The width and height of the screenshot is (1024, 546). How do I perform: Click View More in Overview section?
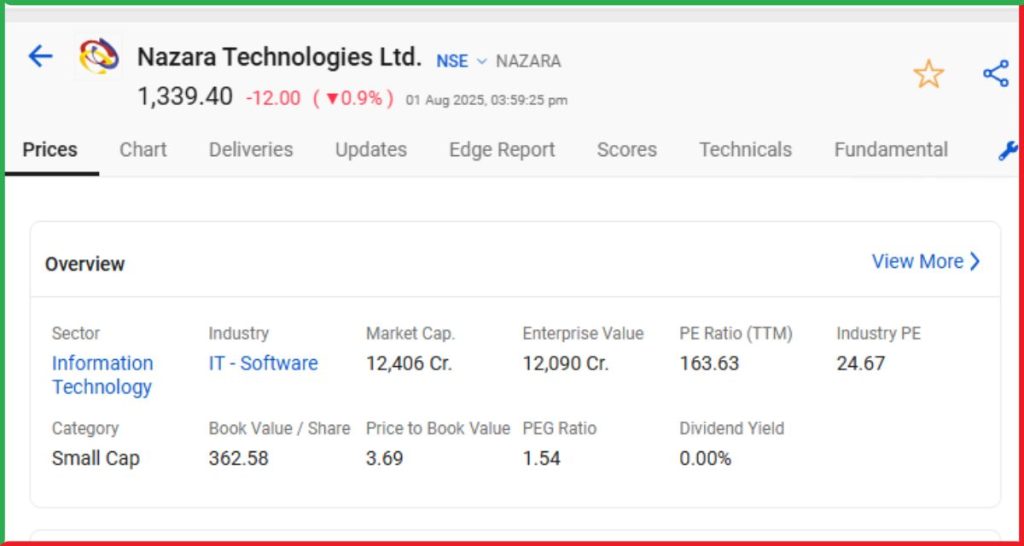pos(926,262)
